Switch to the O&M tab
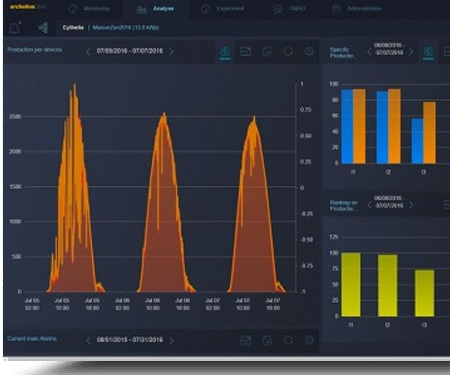The image size is (450, 375). (x=289, y=9)
